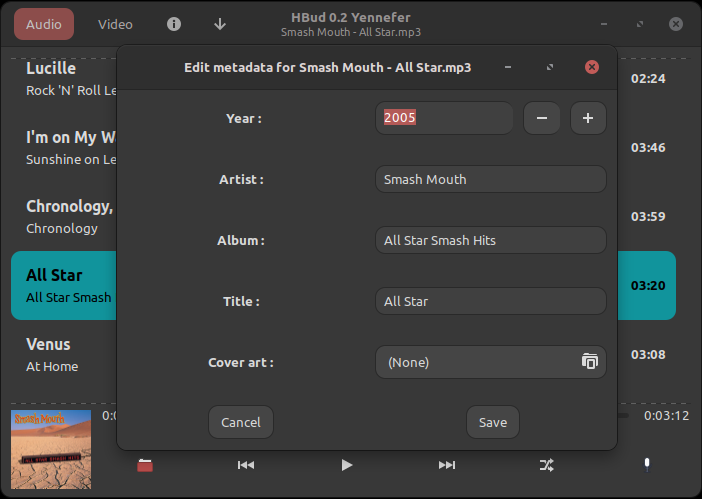
Task: Select the Chronology track in playlist
Action: click(x=64, y=217)
